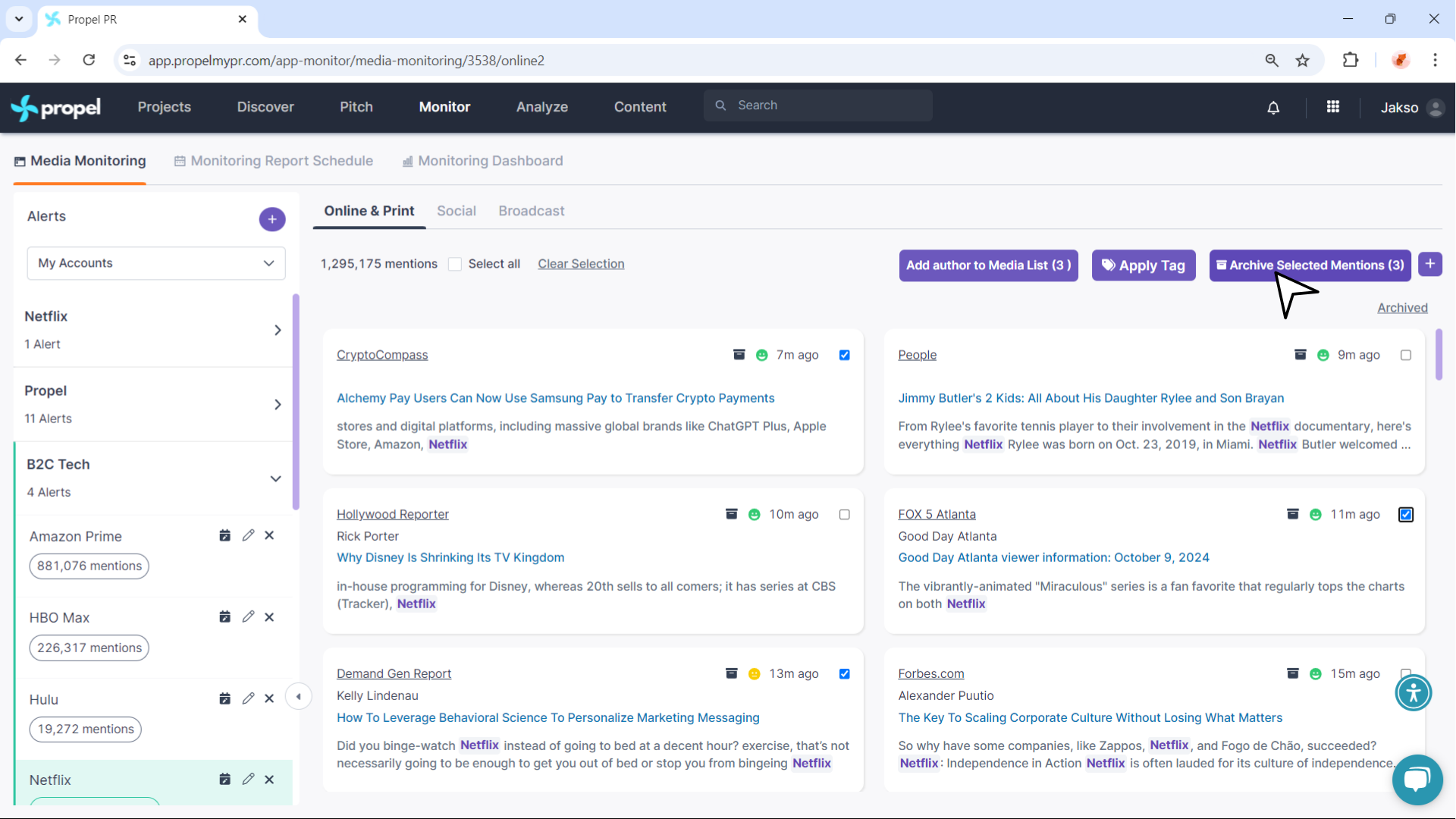
Task: Check the People mention checkbox
Action: (1405, 355)
